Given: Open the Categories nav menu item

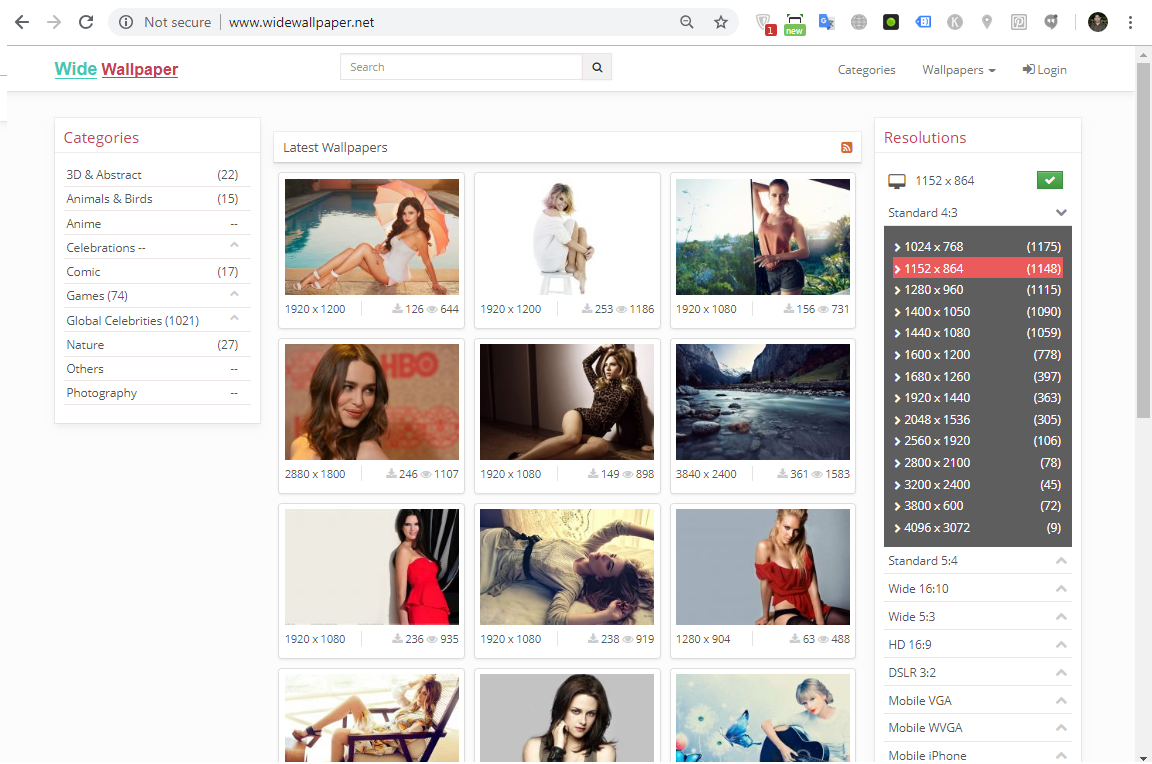Looking at the screenshot, I should click(x=866, y=70).
